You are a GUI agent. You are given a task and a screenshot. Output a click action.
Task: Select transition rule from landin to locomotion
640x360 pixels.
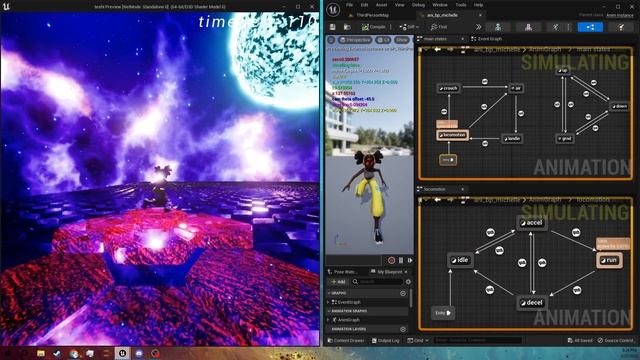(x=484, y=143)
